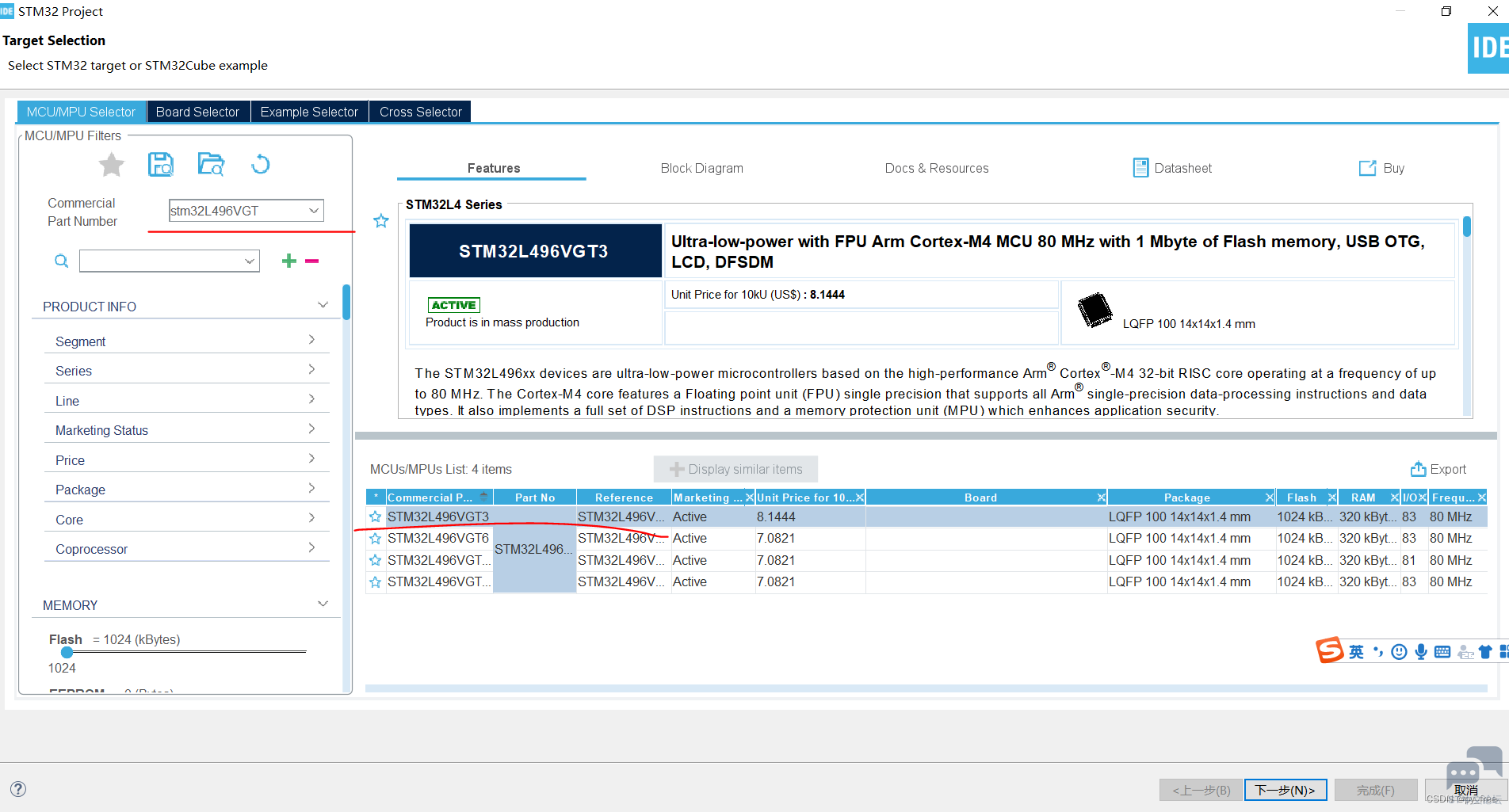Expand the Package filter section

(x=185, y=490)
